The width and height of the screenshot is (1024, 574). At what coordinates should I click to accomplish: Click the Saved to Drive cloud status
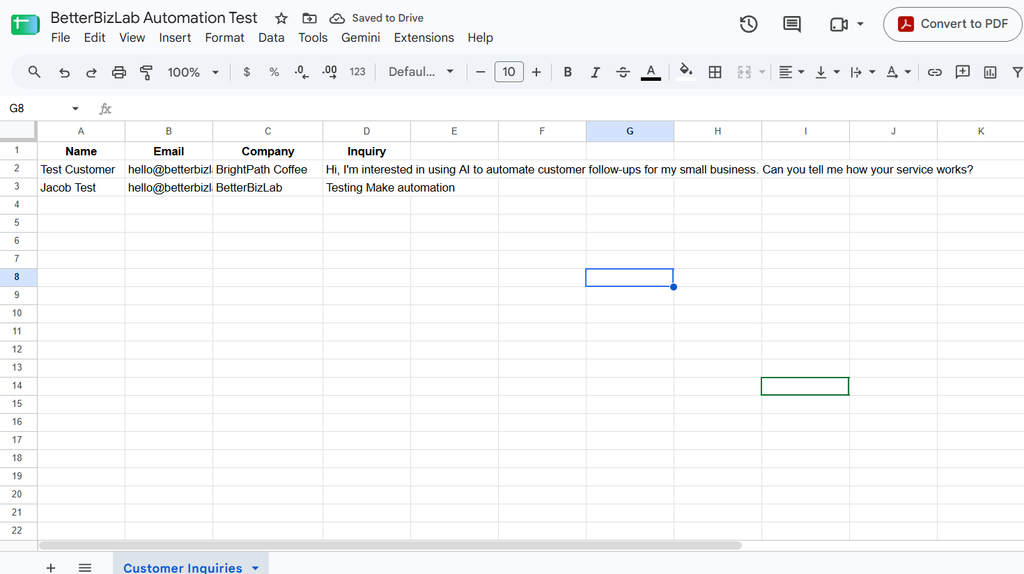376,18
